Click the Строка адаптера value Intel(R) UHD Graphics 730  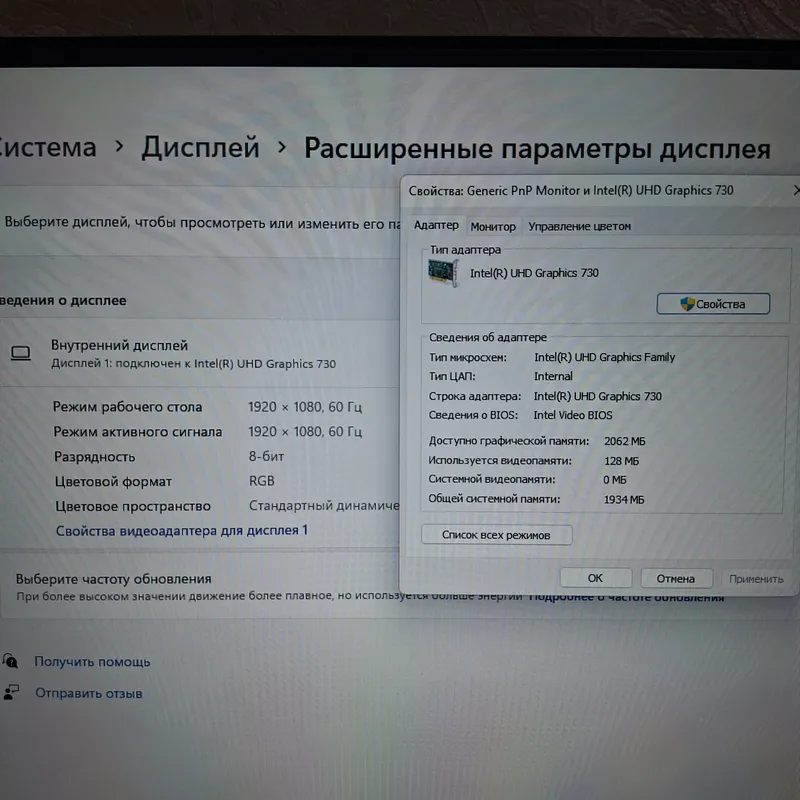click(597, 396)
